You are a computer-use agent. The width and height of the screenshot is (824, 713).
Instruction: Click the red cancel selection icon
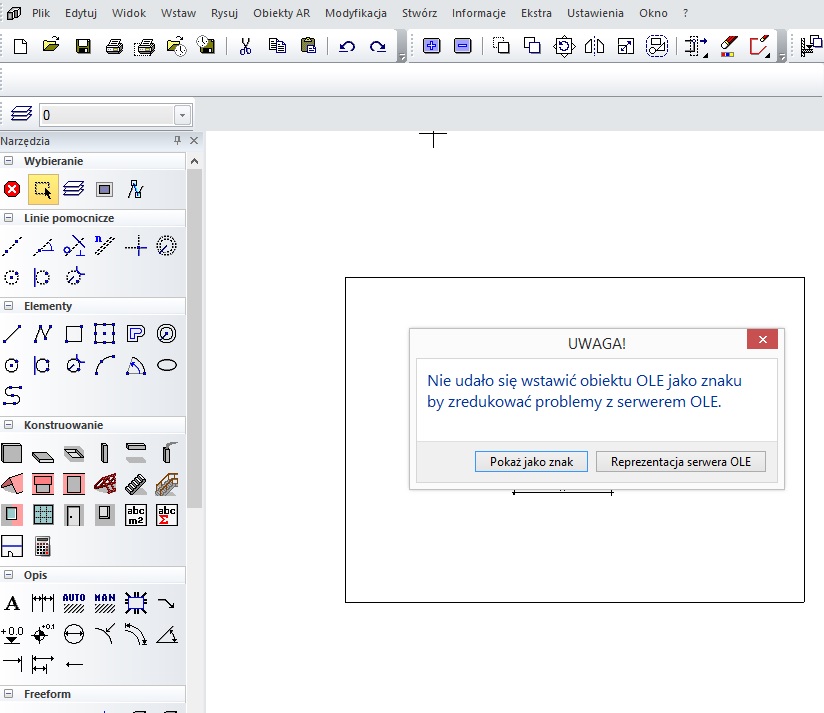click(x=12, y=188)
